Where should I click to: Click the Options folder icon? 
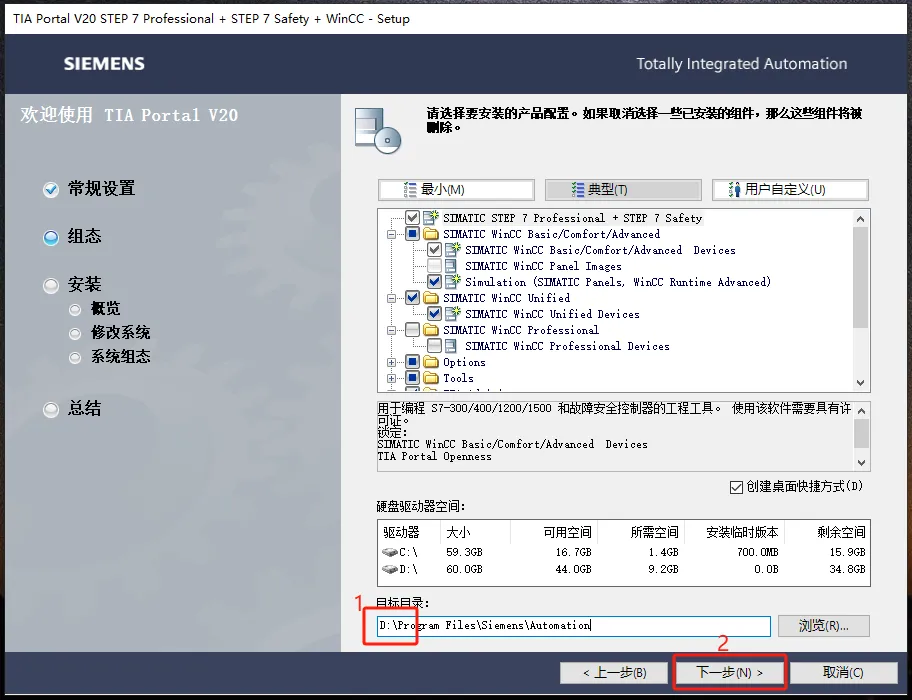[x=431, y=362]
